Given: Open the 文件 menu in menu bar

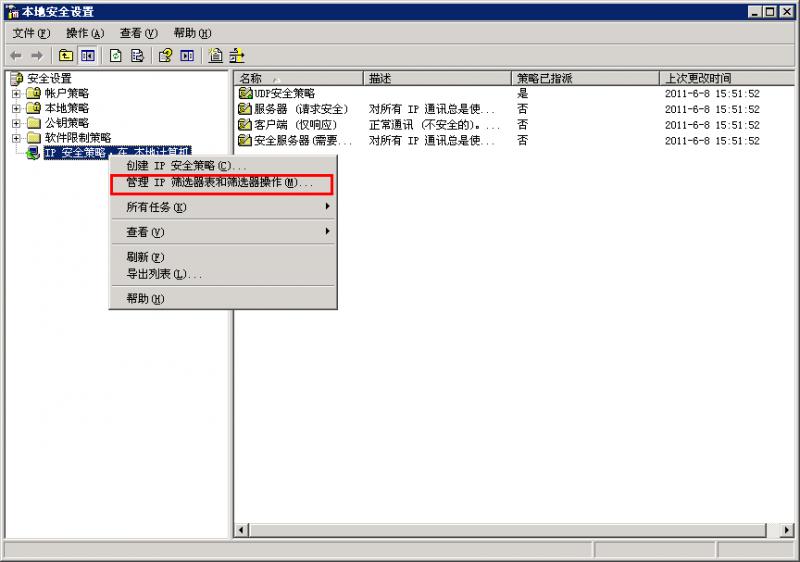Looking at the screenshot, I should (x=30, y=33).
